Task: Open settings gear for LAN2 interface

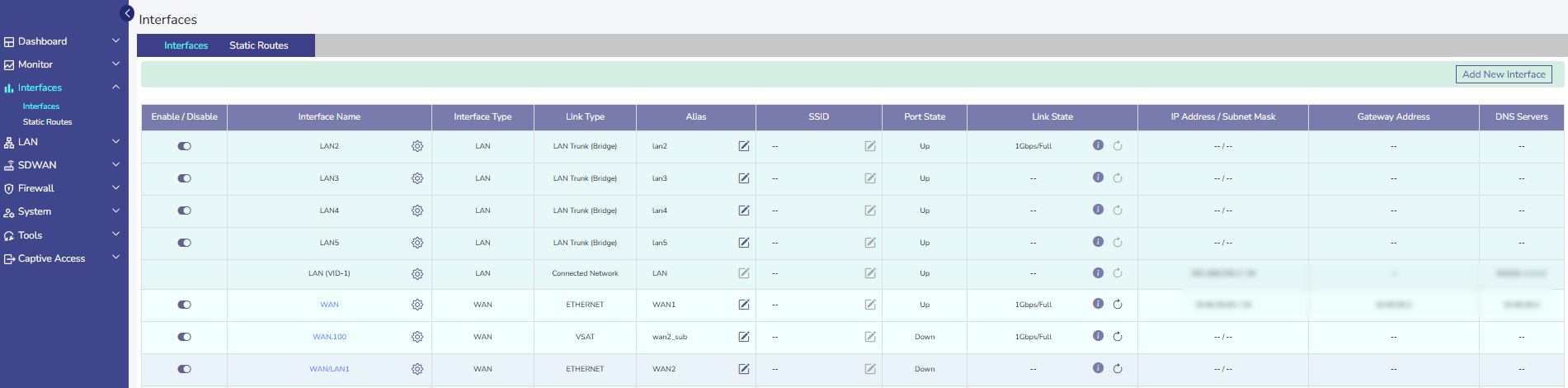Action: coord(417,146)
